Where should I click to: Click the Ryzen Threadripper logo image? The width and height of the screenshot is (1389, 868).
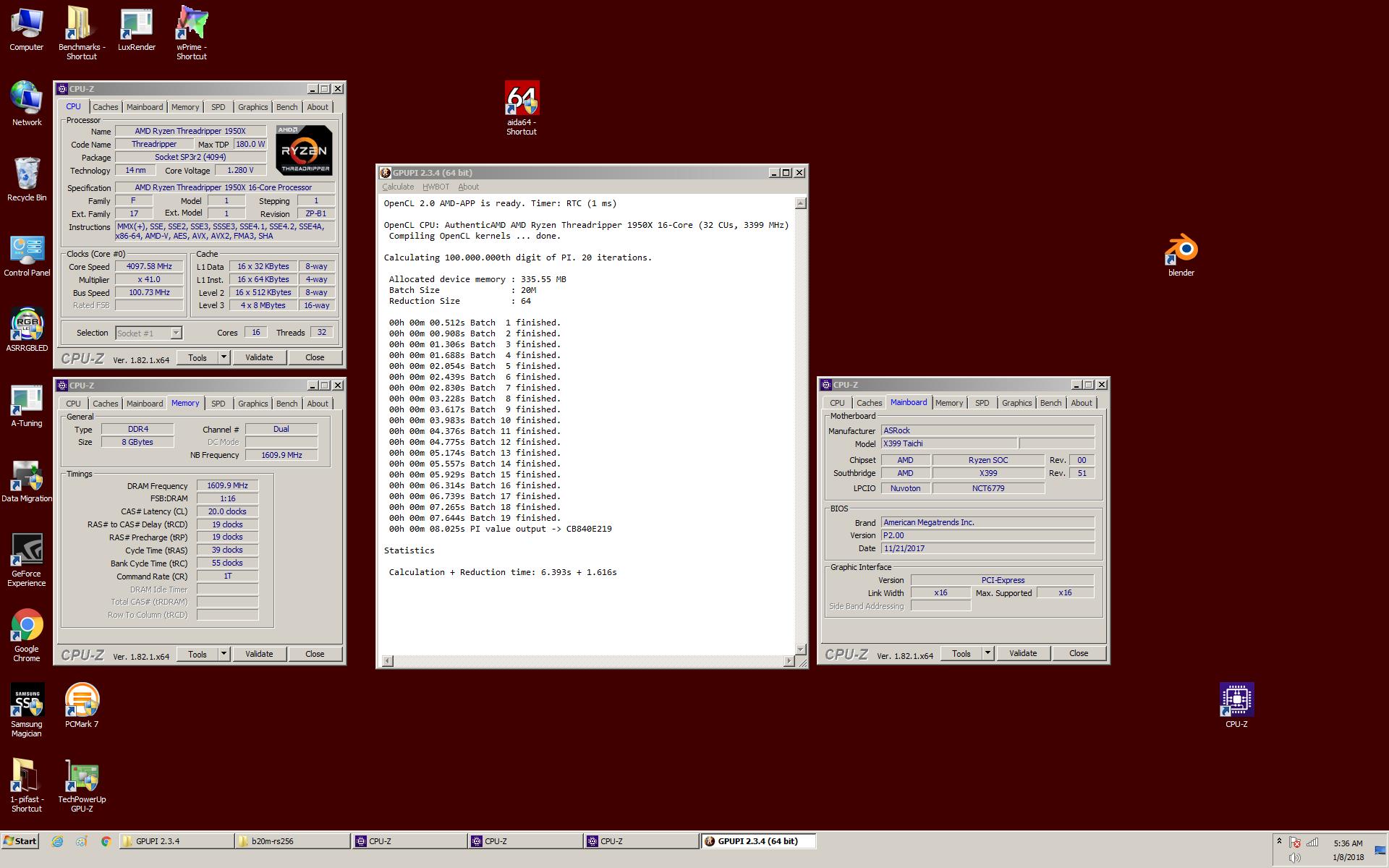click(x=304, y=150)
